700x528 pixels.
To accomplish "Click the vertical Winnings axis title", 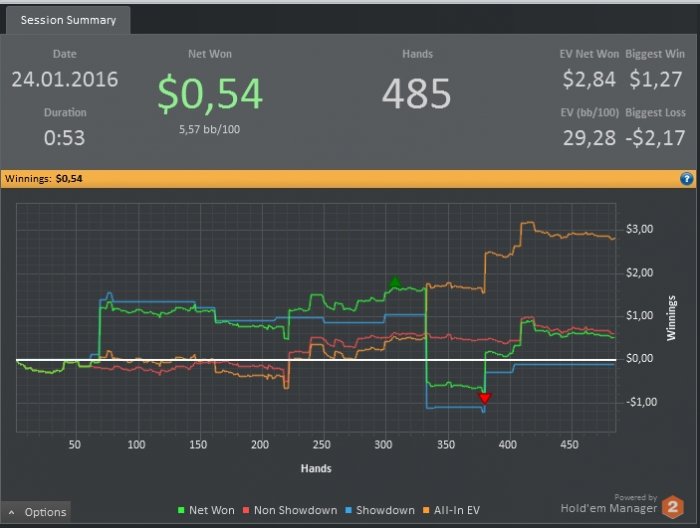I will (671, 318).
